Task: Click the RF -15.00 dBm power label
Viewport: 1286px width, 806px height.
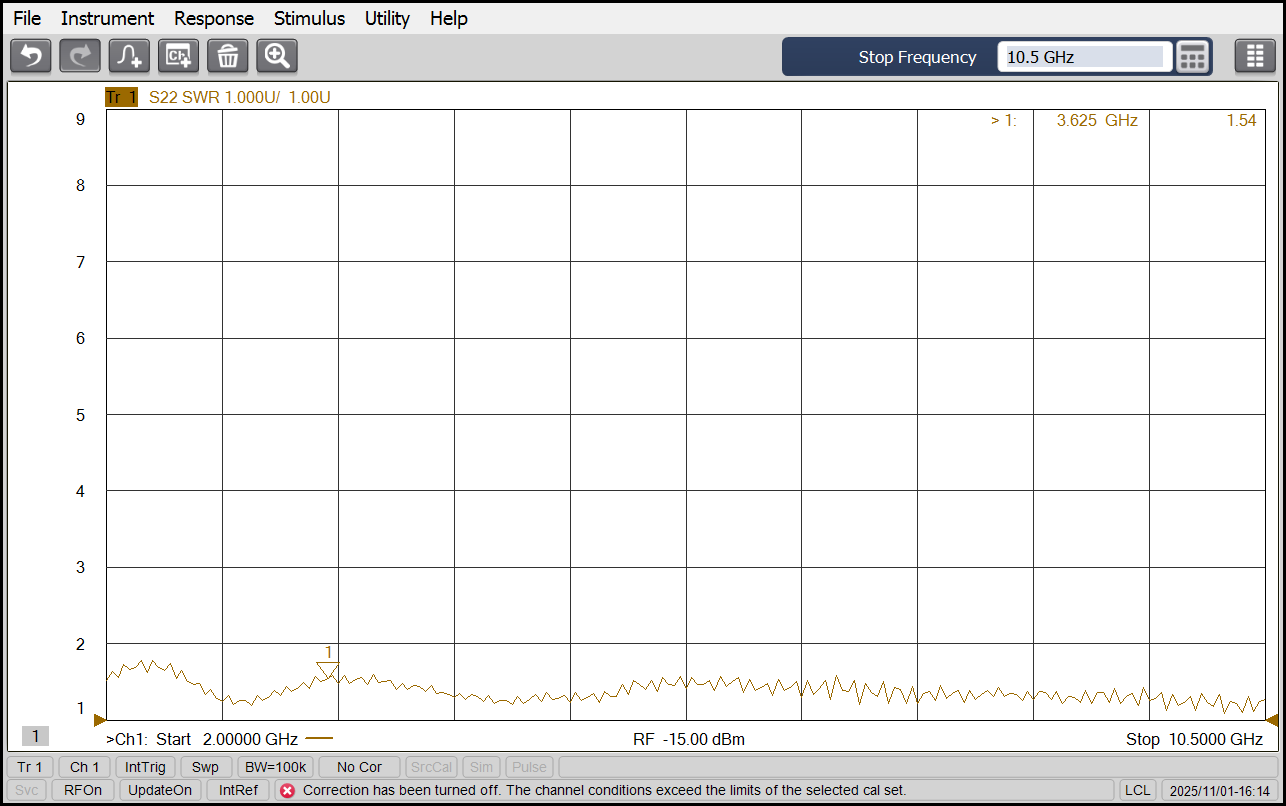Action: pyautogui.click(x=689, y=739)
